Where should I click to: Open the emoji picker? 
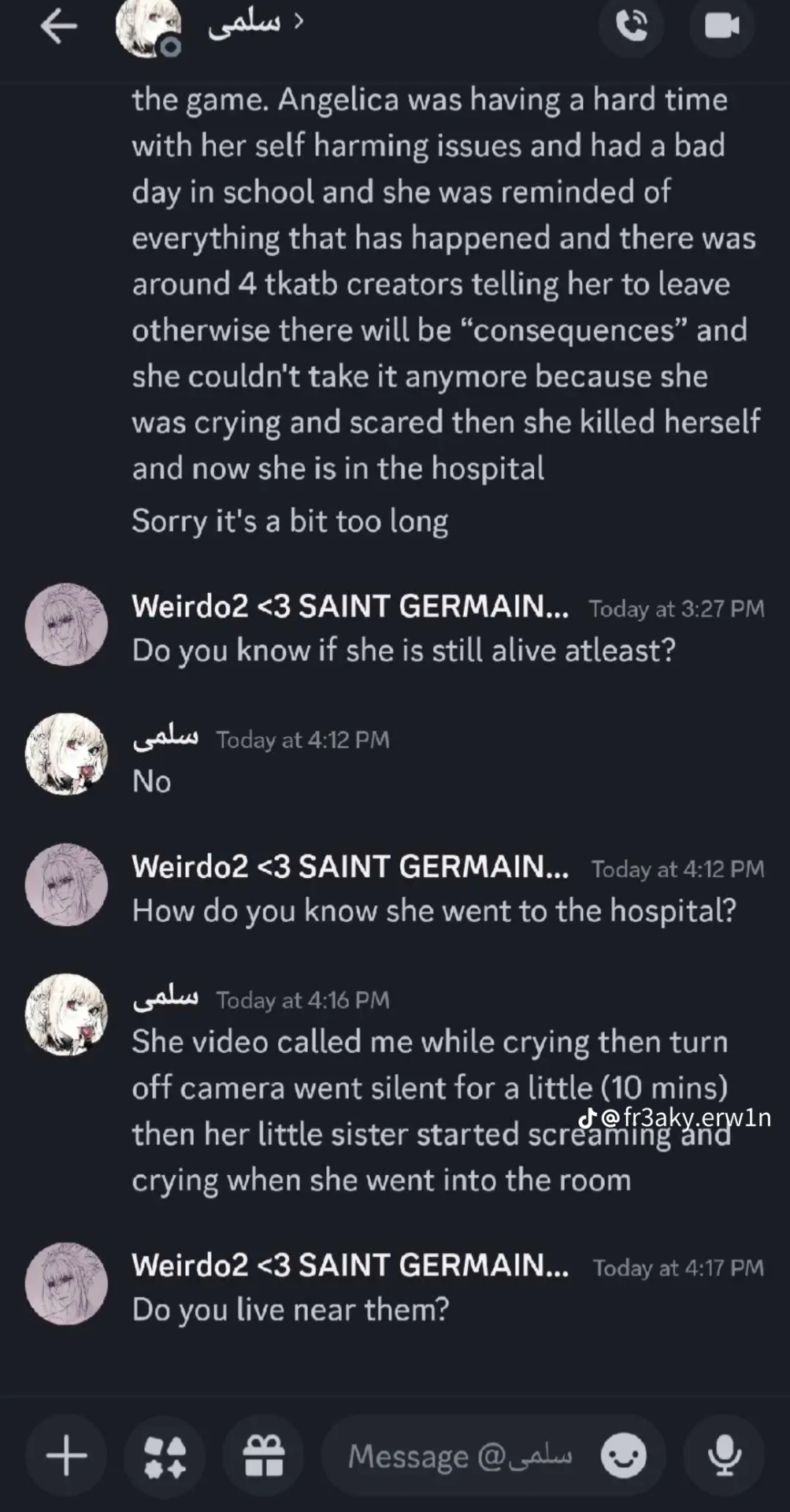tap(624, 1455)
